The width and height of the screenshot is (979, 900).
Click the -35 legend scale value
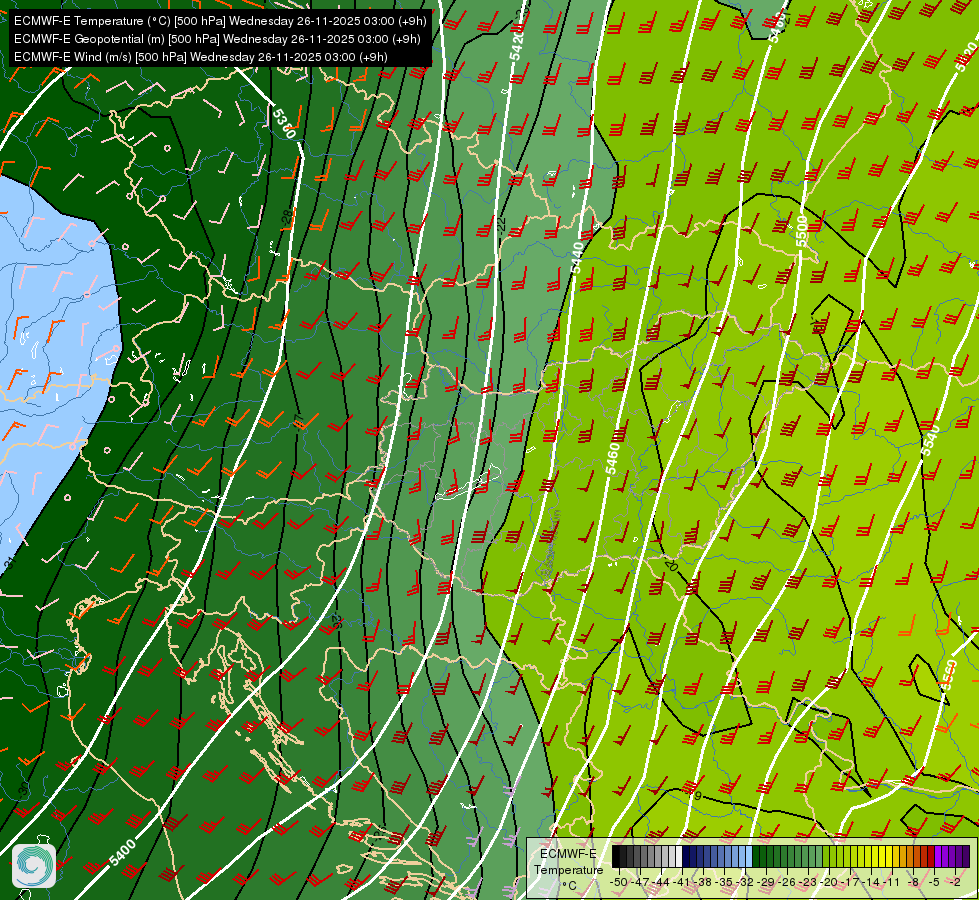pyautogui.click(x=724, y=882)
